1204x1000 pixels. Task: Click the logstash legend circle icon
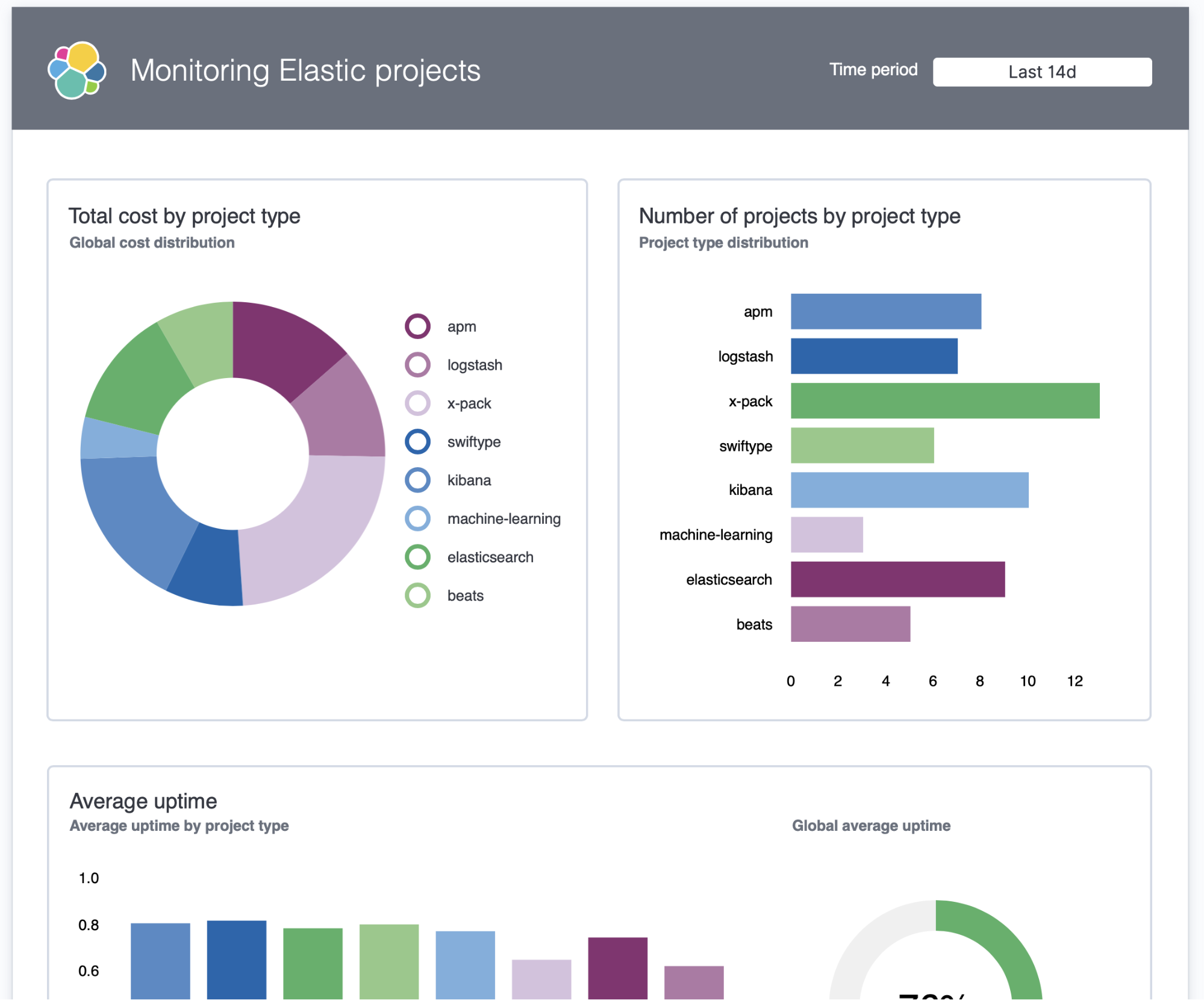coord(417,364)
